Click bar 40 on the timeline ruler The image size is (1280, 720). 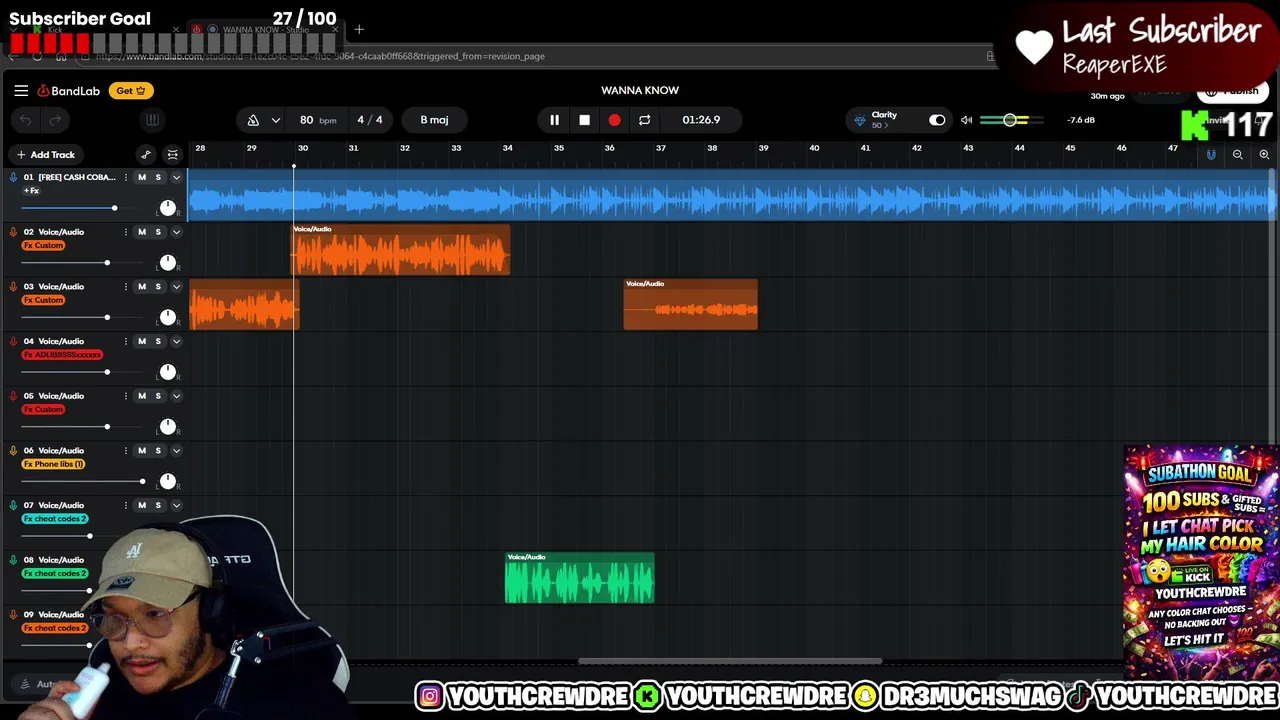[x=814, y=148]
